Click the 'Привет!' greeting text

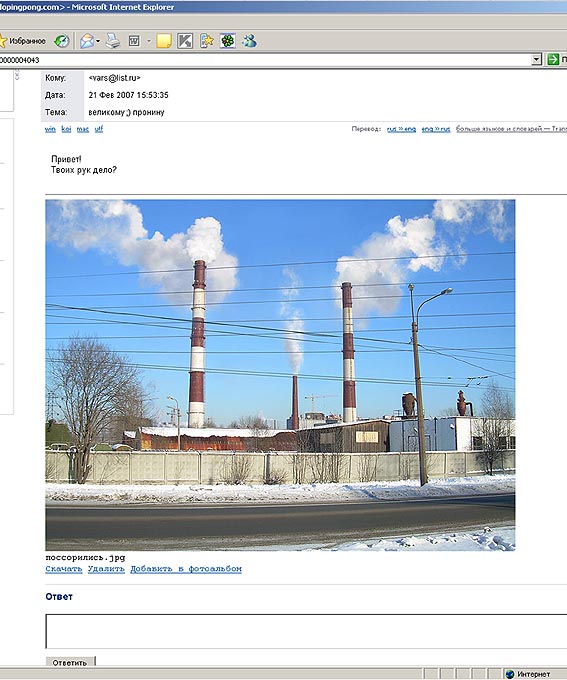[x=66, y=159]
